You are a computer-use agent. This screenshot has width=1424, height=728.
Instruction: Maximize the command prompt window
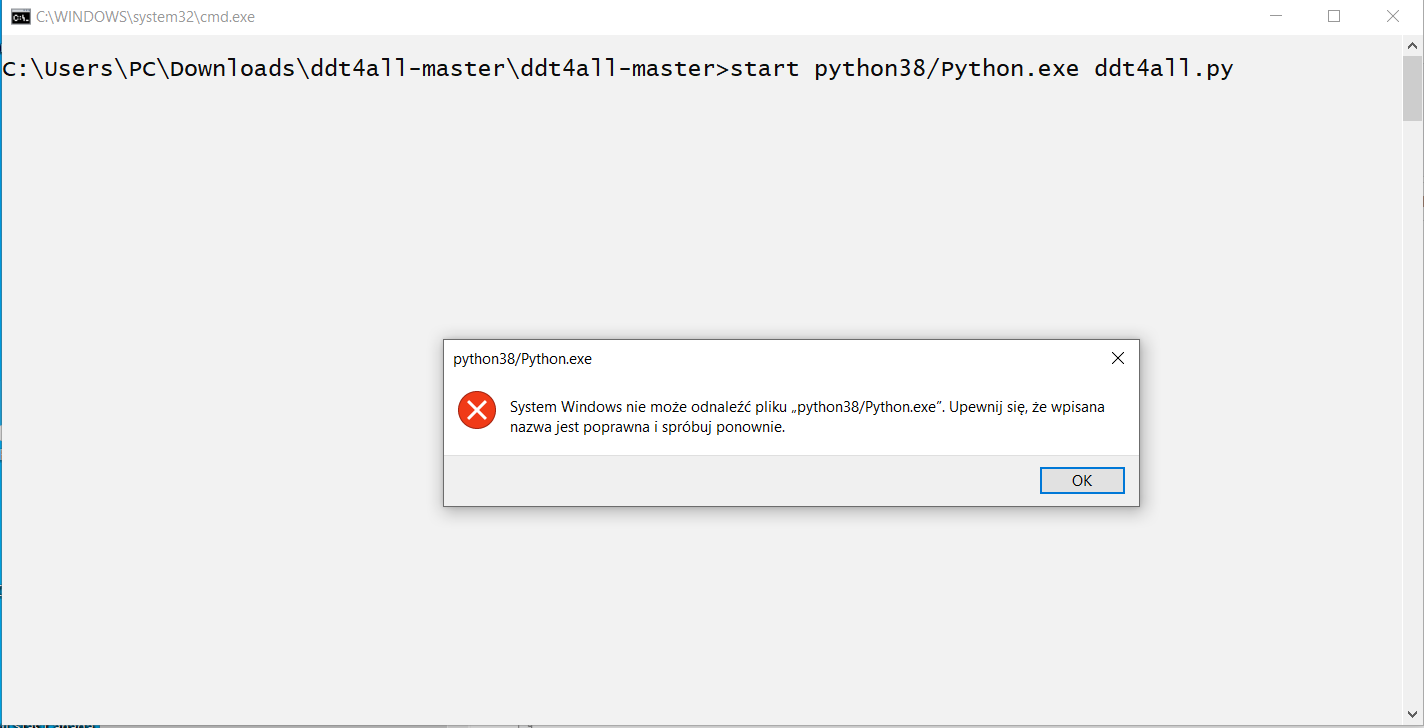pyautogui.click(x=1334, y=16)
